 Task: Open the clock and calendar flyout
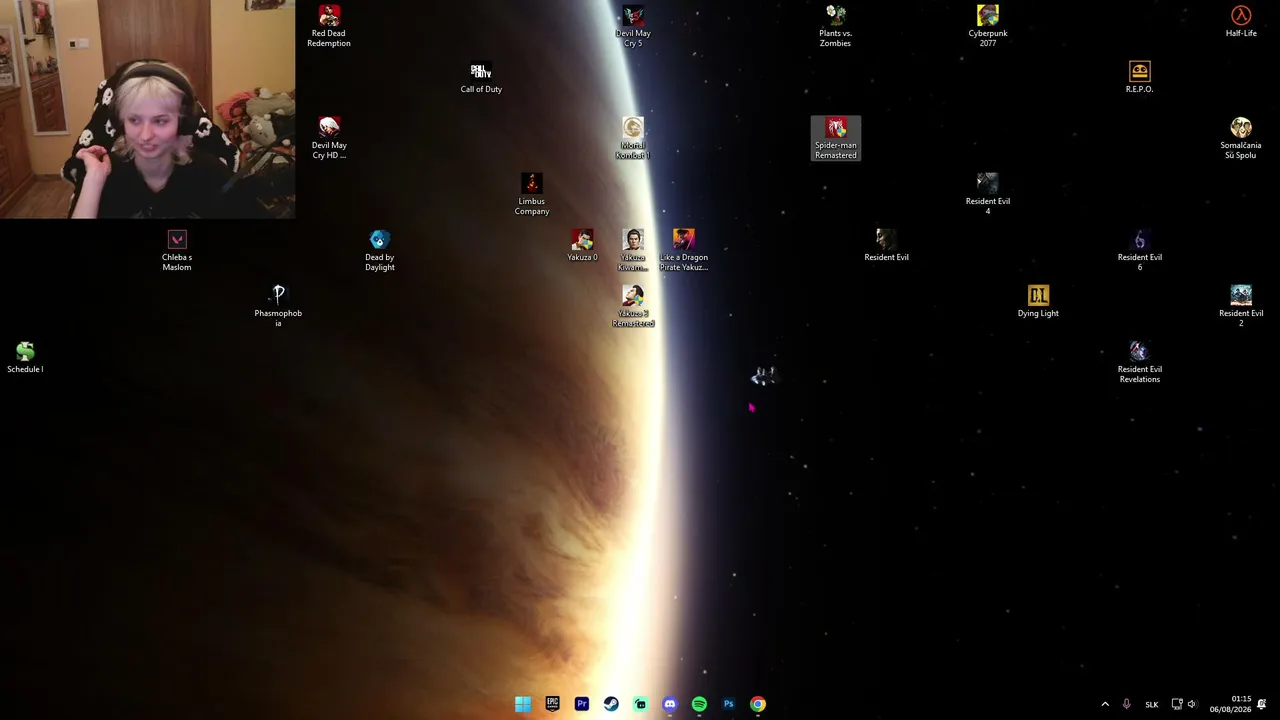1230,704
